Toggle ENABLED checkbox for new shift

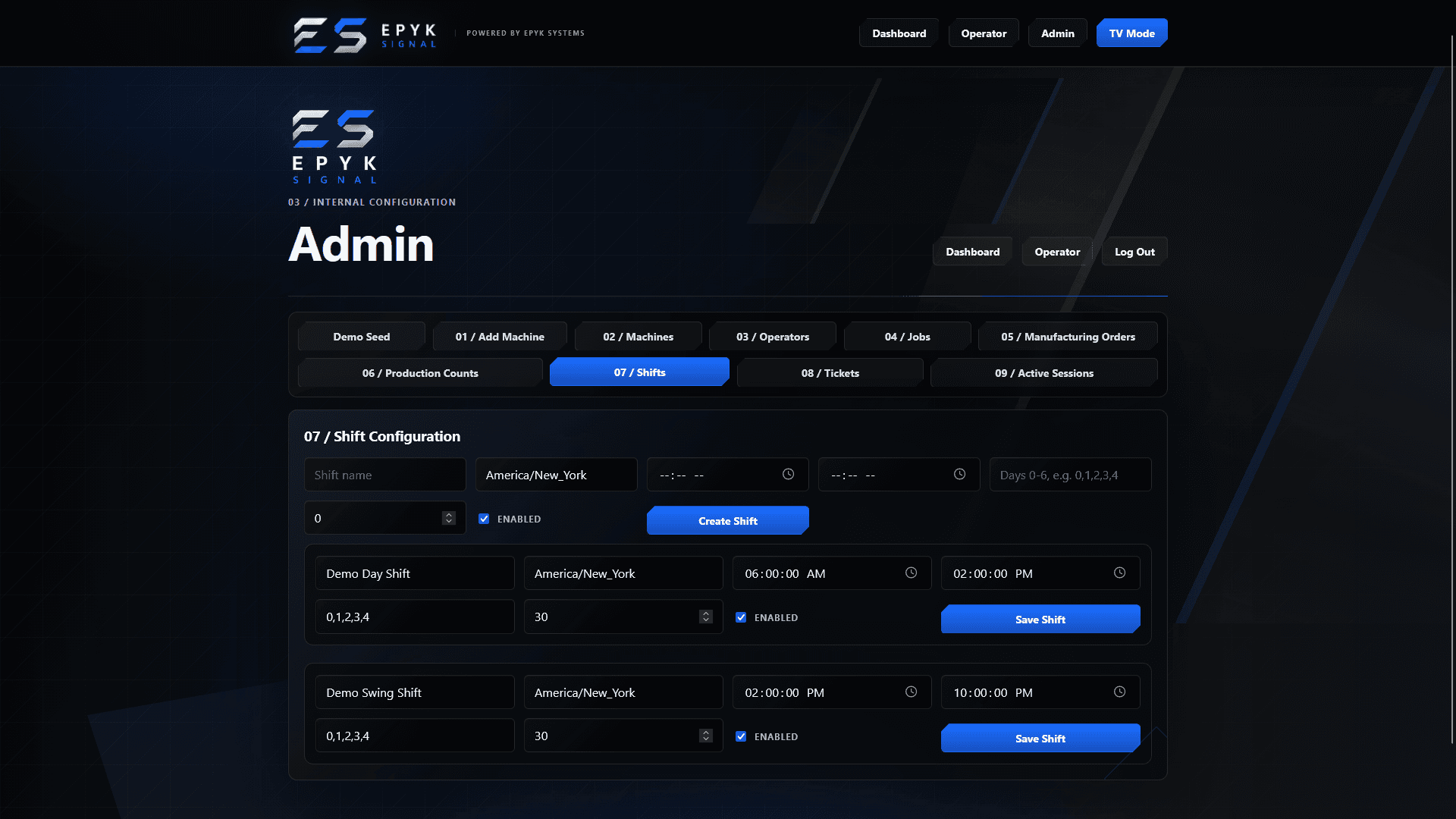pos(484,519)
